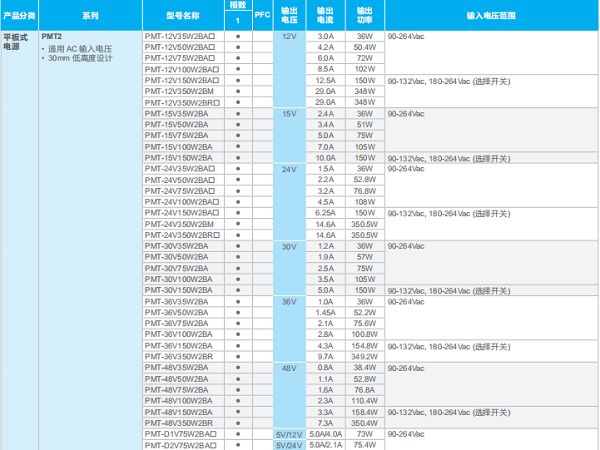Click model PMT-12V350W2BM
This screenshot has width=600, height=450.
pyautogui.click(x=179, y=91)
